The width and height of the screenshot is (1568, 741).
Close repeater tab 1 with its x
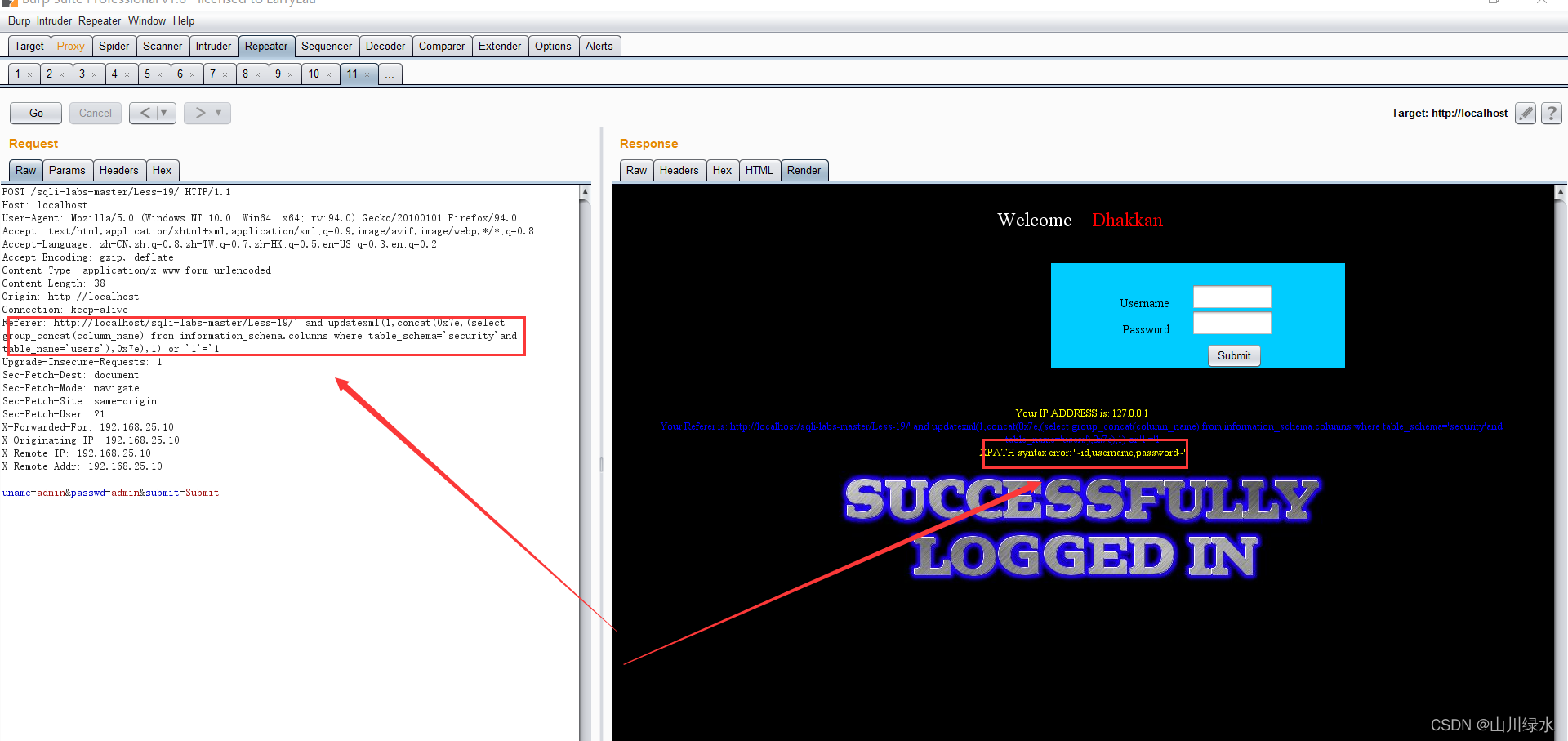tap(30, 74)
